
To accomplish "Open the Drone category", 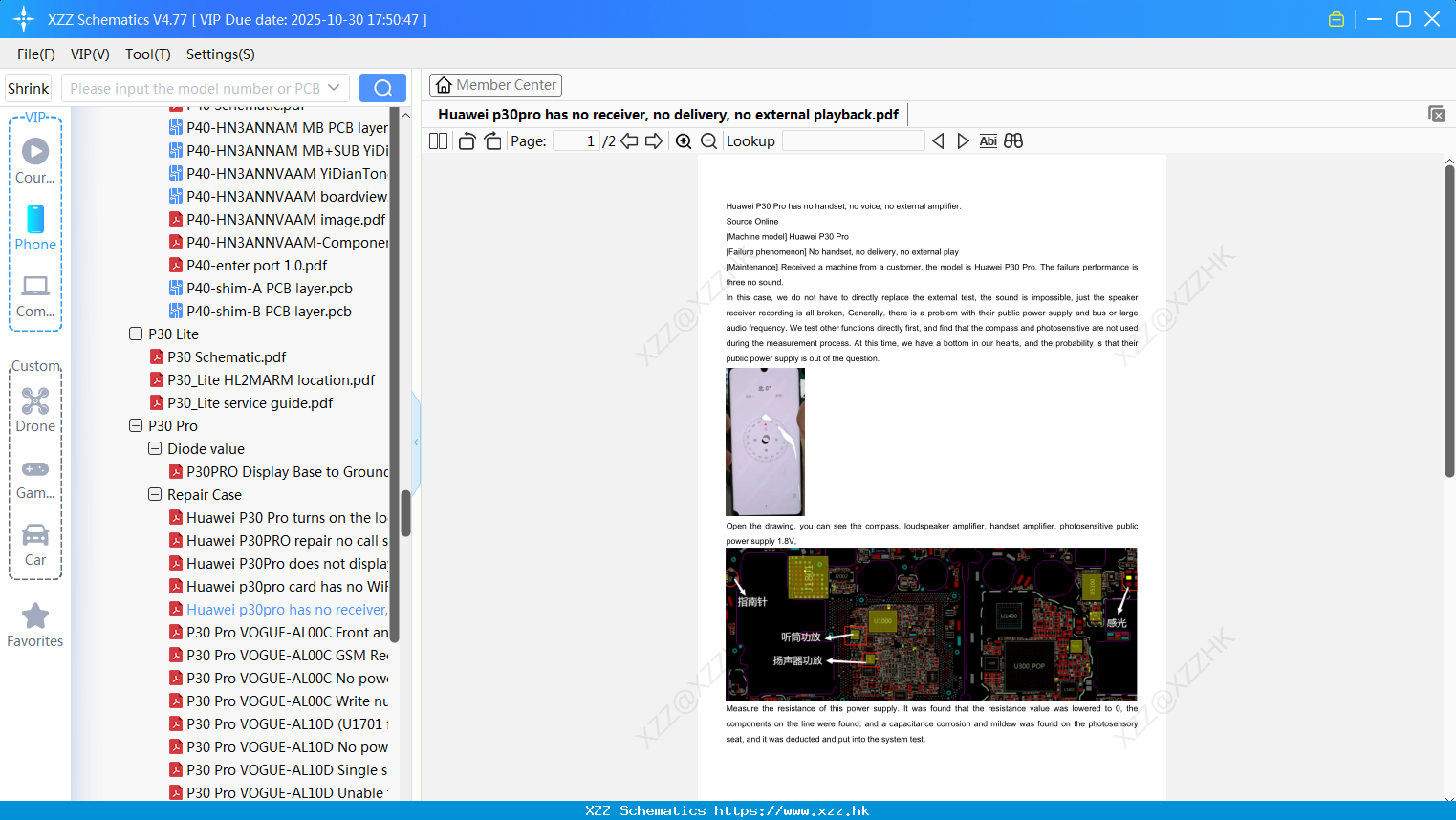I will click(35, 410).
